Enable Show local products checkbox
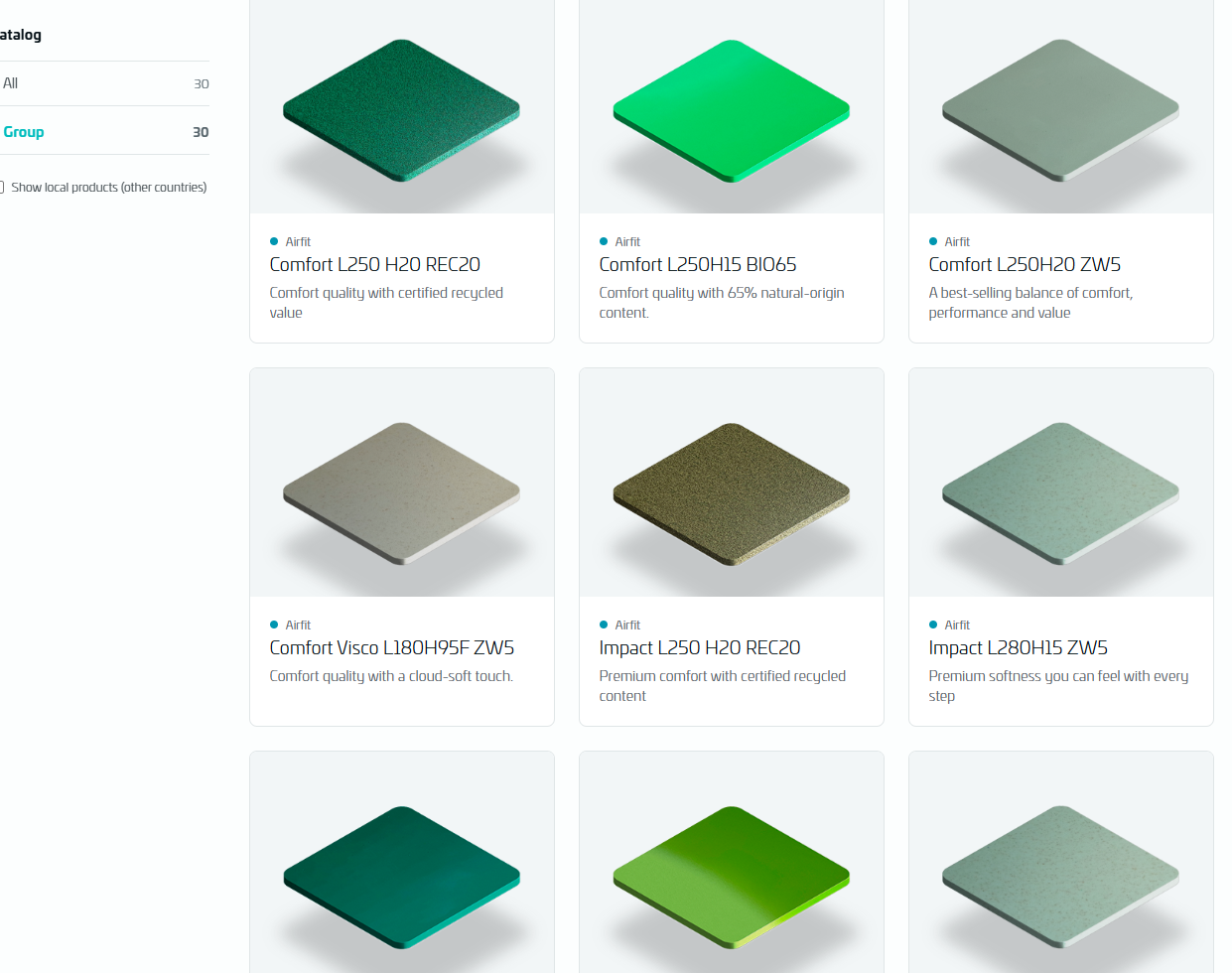Image resolution: width=1232 pixels, height=973 pixels. point(2,187)
